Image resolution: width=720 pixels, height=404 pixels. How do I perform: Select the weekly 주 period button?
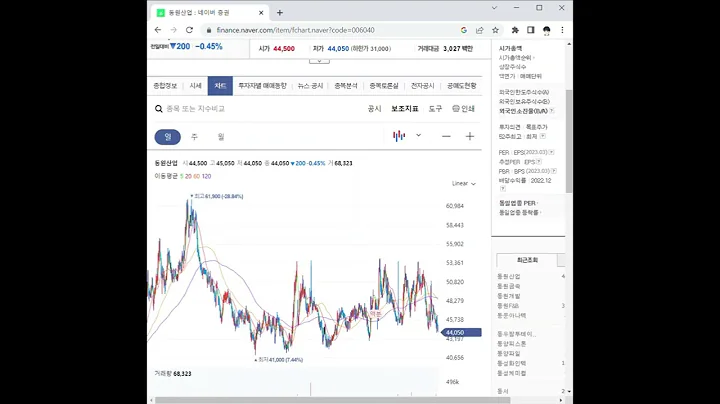(x=194, y=137)
